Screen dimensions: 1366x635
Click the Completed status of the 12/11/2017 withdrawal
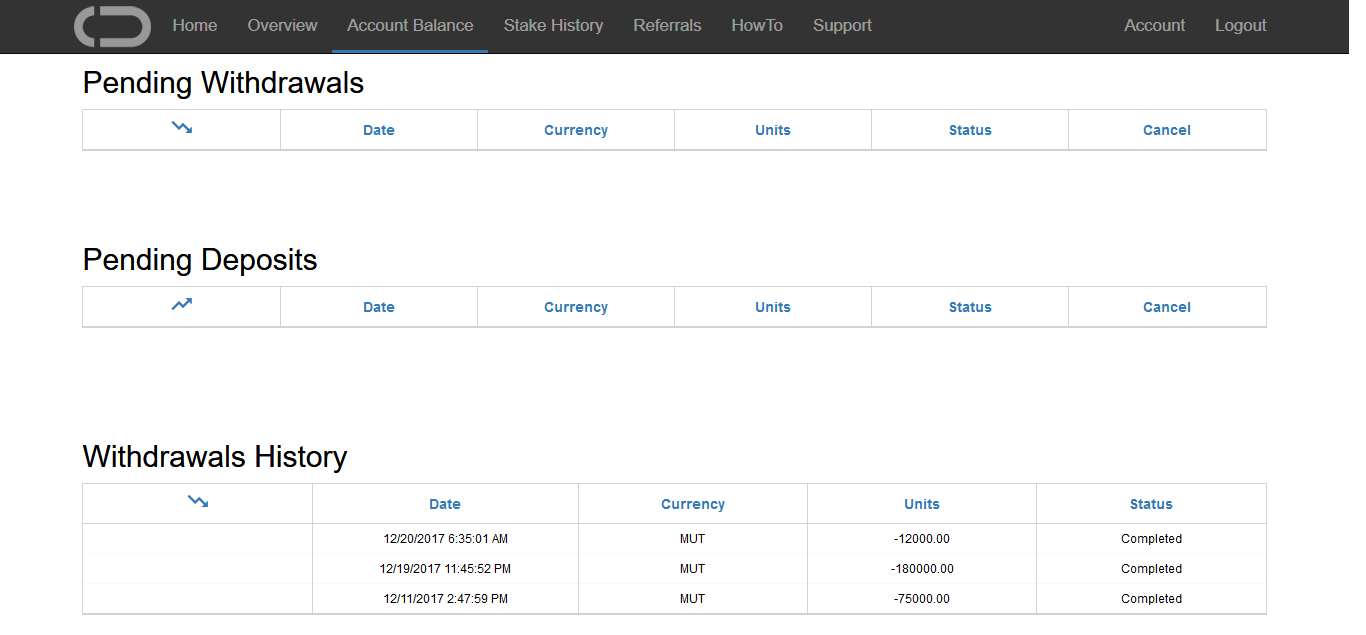click(1150, 598)
